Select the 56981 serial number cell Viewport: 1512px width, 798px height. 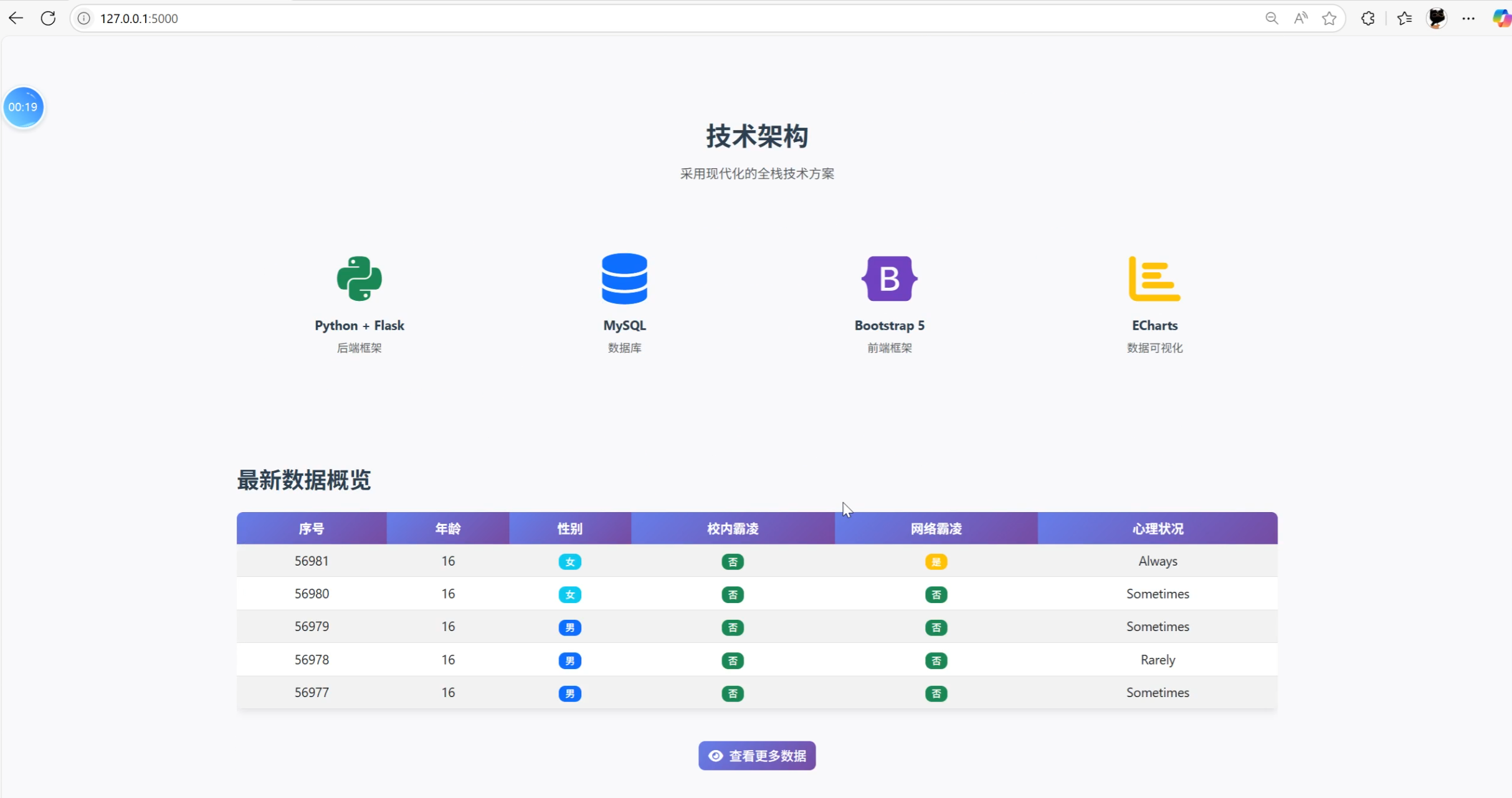pyautogui.click(x=311, y=561)
